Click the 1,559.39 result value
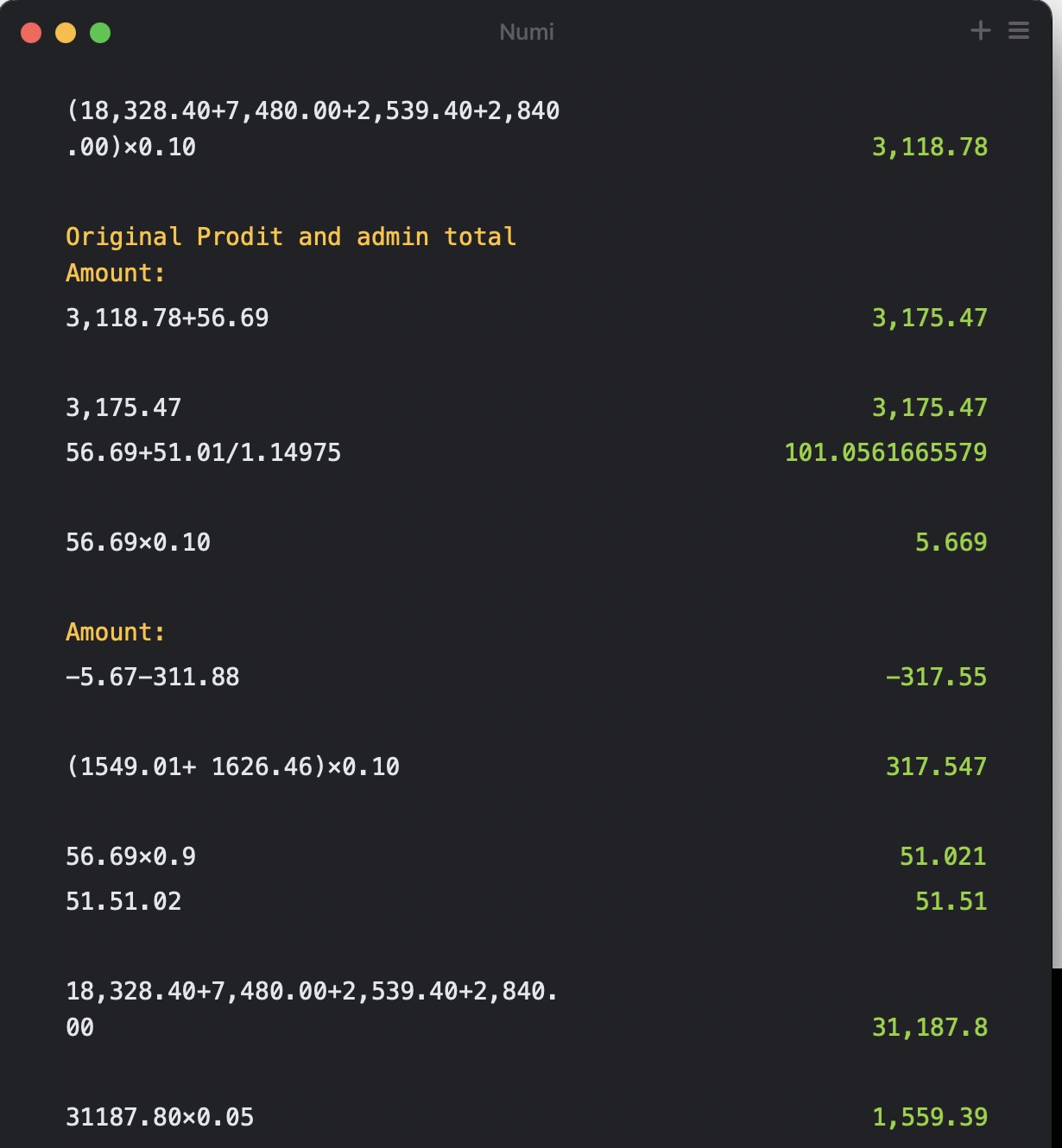Screen dimensions: 1062x1148 929,1117
